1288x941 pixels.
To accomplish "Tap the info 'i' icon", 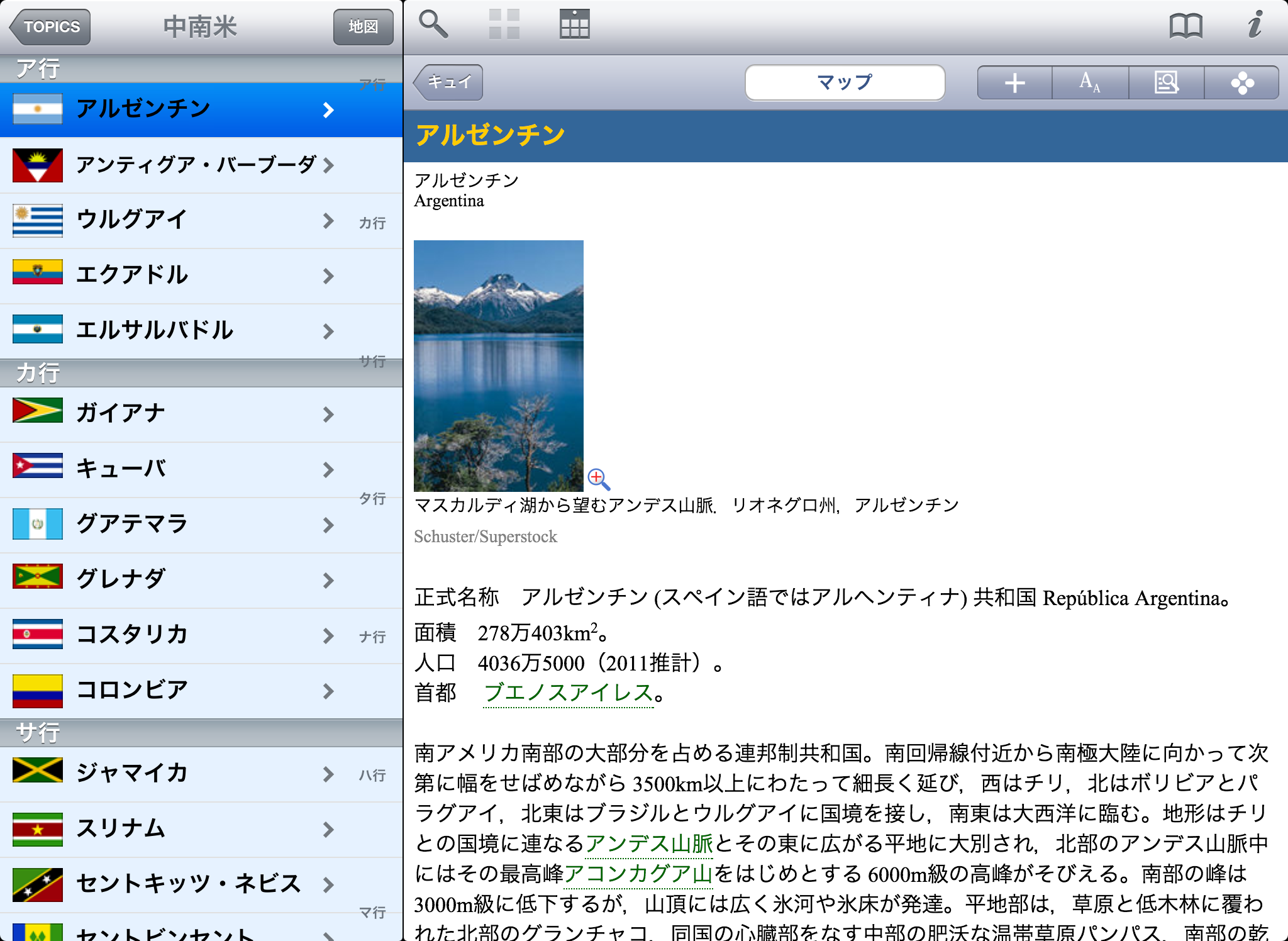I will pos(1255,25).
